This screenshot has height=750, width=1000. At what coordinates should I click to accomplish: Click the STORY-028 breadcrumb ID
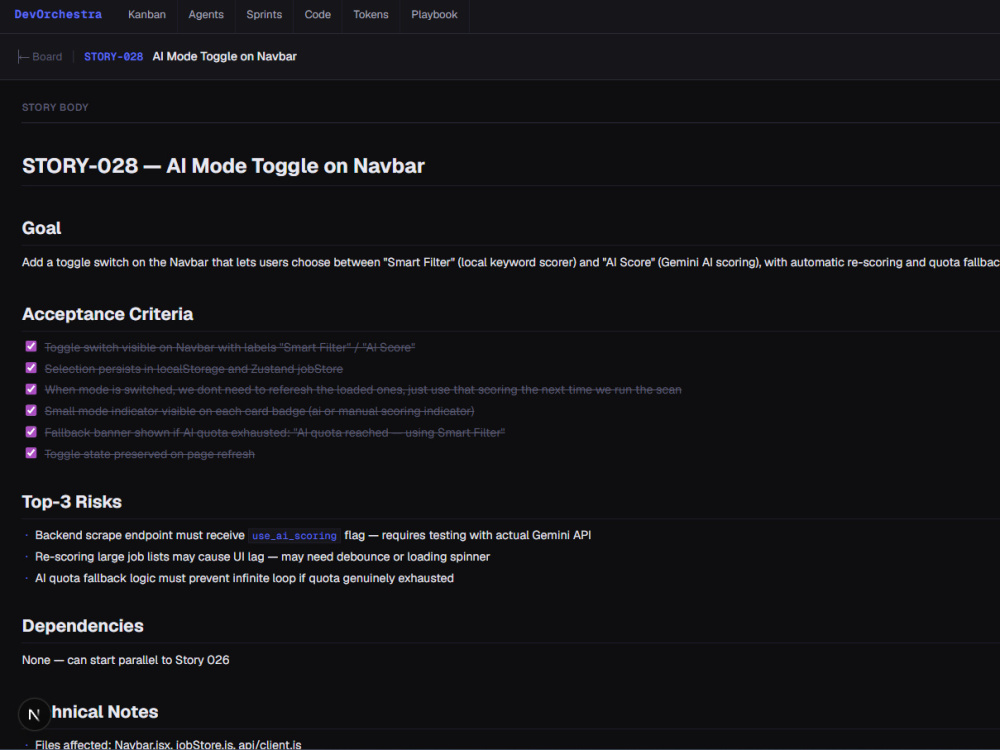click(114, 57)
